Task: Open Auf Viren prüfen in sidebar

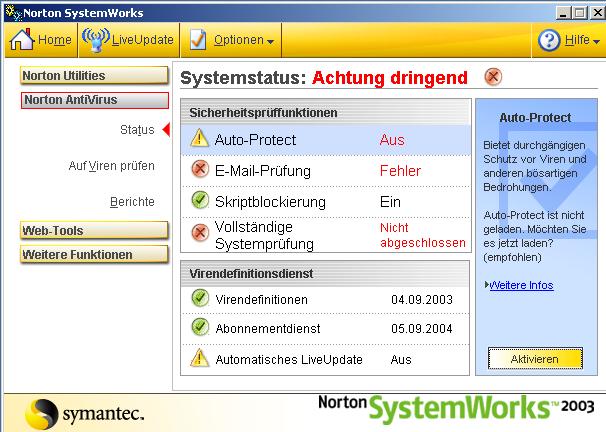Action: [x=111, y=166]
